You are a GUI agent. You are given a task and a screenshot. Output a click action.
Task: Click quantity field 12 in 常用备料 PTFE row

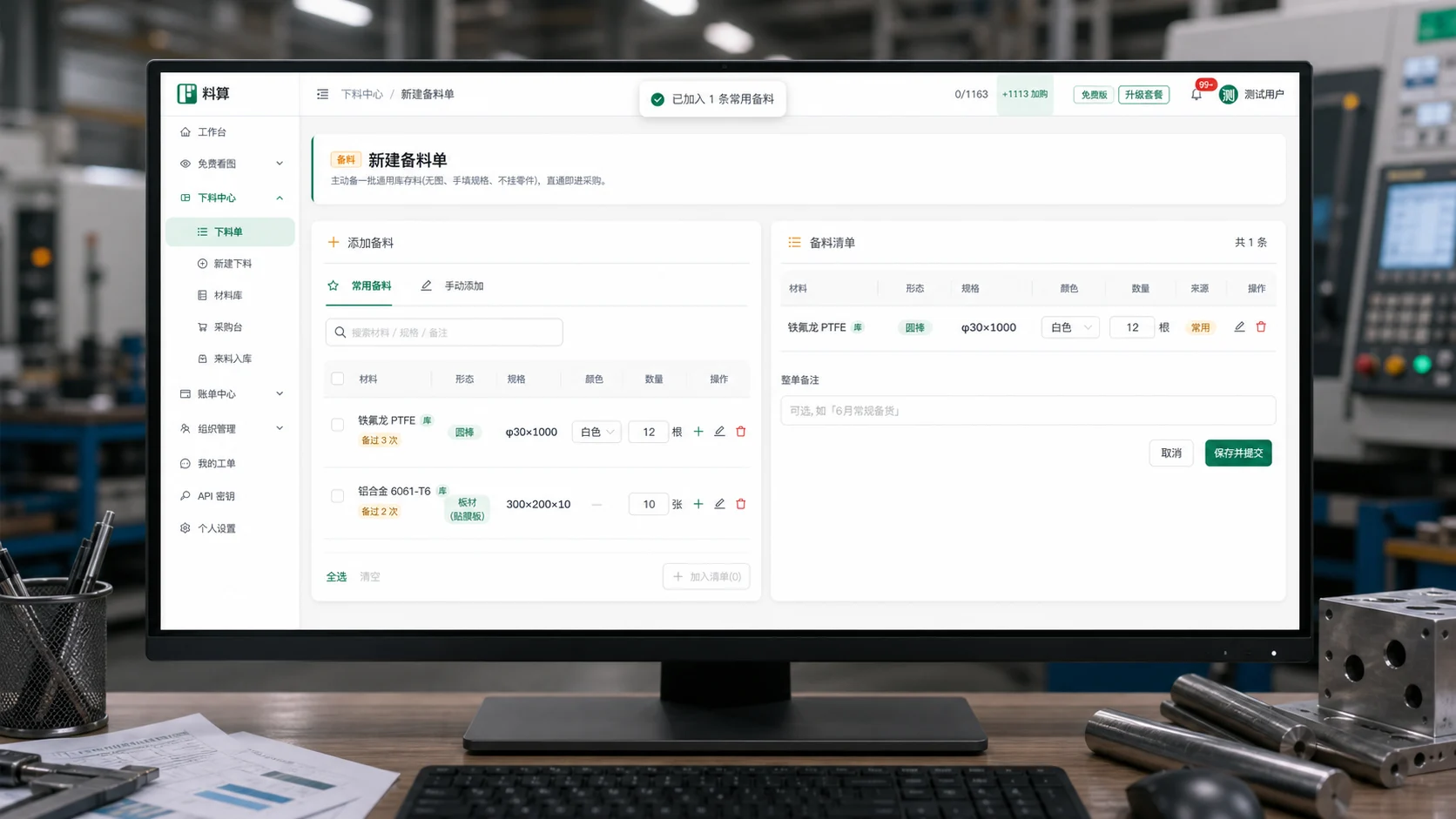tap(649, 432)
